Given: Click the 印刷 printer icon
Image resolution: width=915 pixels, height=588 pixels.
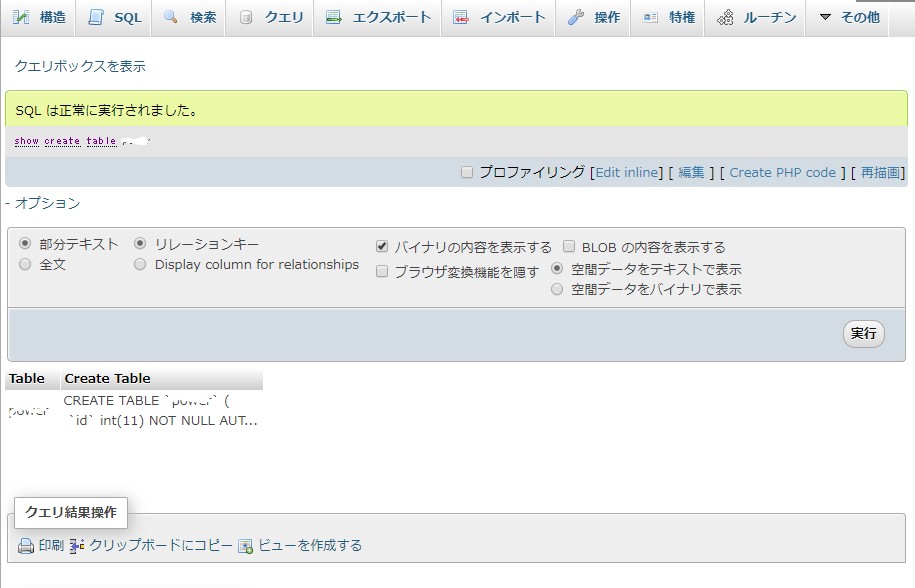Looking at the screenshot, I should click(26, 546).
